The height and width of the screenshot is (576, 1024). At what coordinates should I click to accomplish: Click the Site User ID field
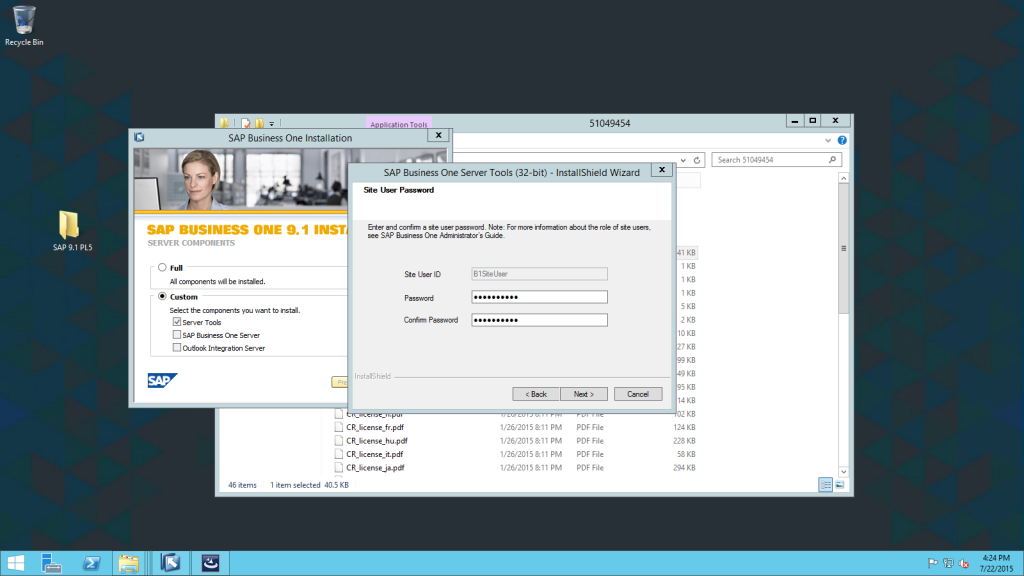[x=539, y=274]
